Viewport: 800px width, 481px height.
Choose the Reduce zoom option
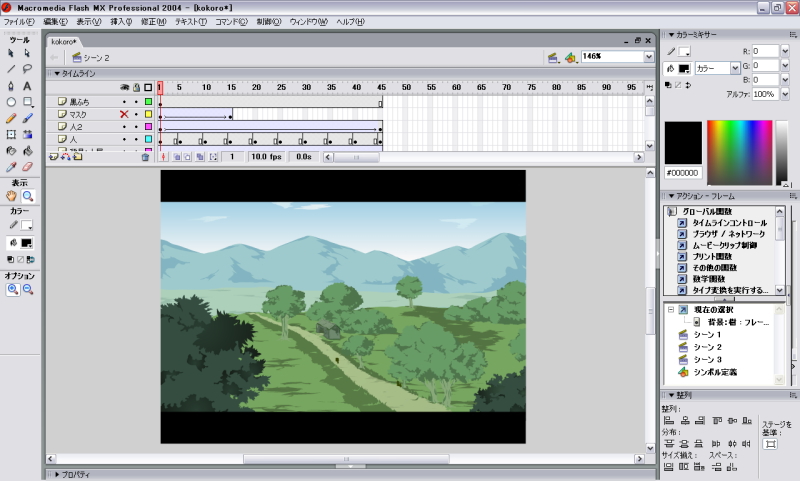pyautogui.click(x=28, y=290)
